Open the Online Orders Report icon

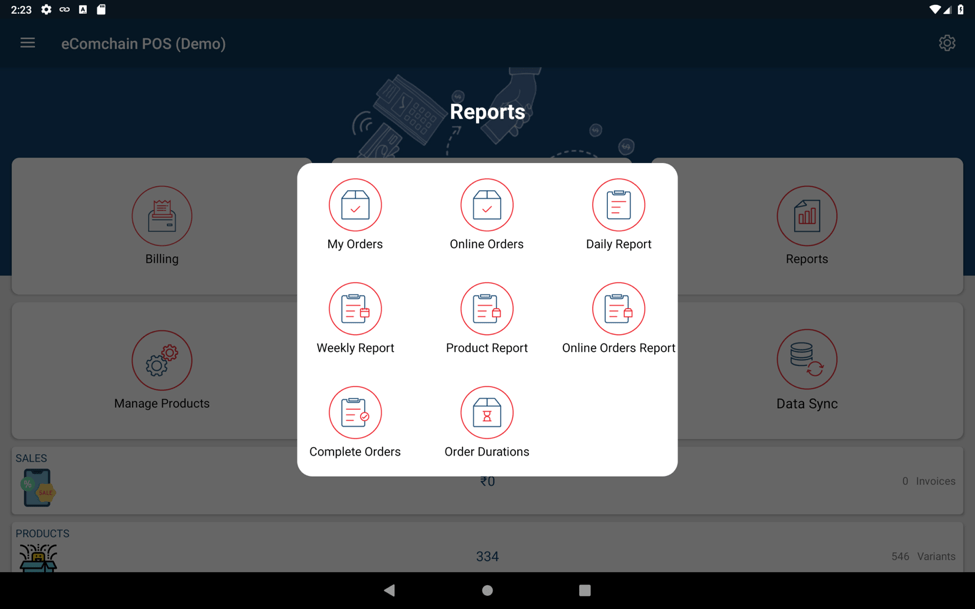(619, 309)
